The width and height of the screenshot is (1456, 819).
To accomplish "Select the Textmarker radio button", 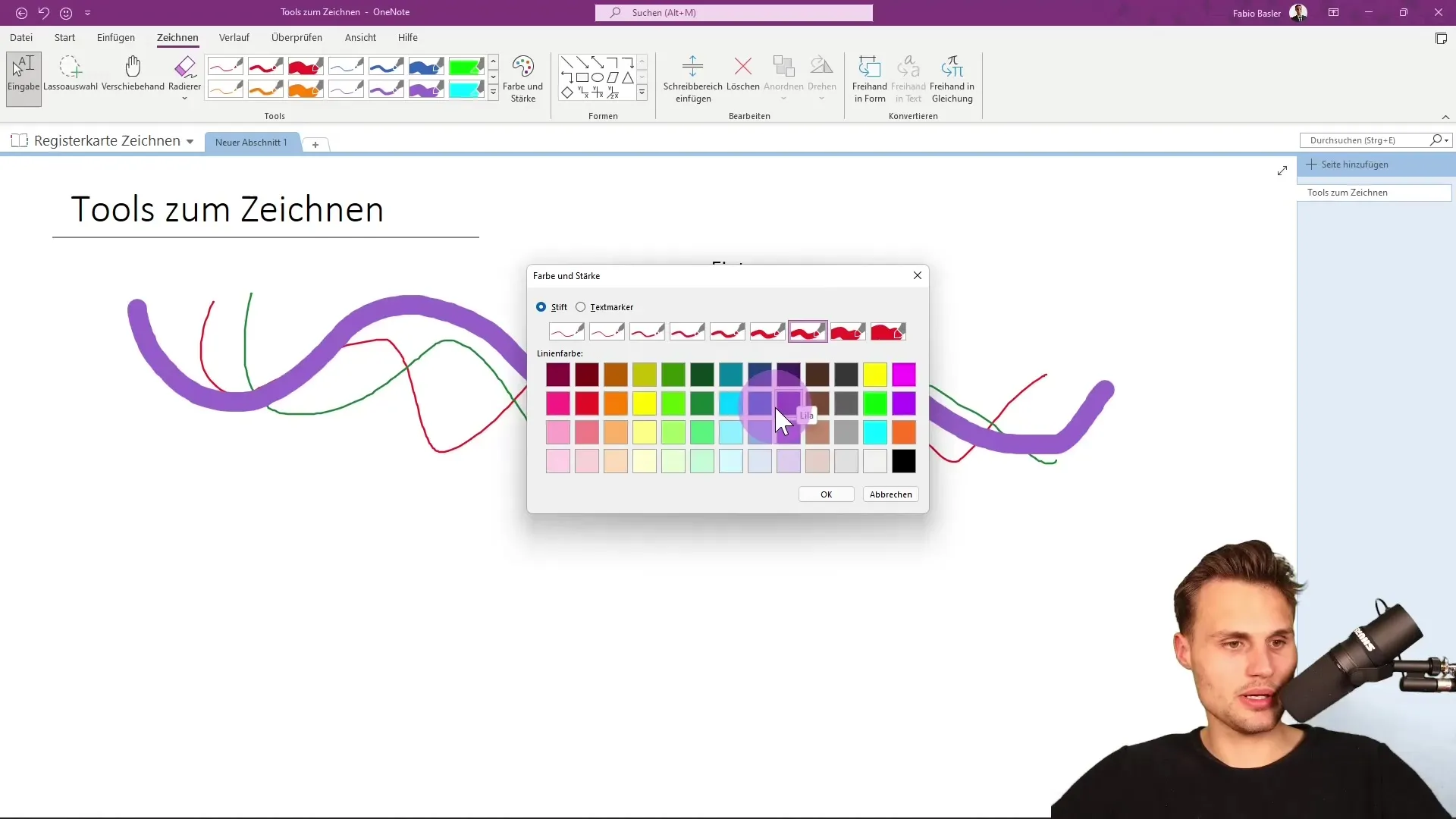I will [581, 307].
